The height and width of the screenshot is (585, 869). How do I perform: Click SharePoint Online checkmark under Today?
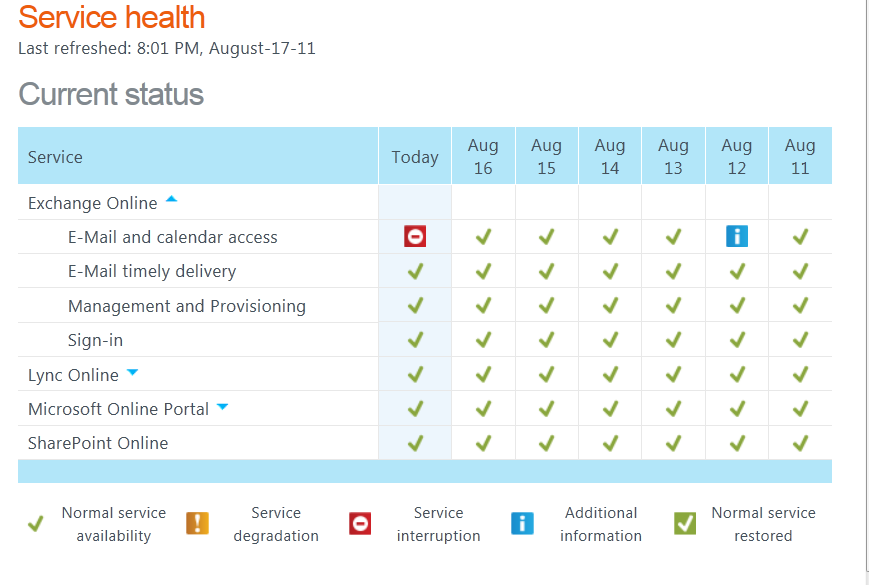pos(415,443)
